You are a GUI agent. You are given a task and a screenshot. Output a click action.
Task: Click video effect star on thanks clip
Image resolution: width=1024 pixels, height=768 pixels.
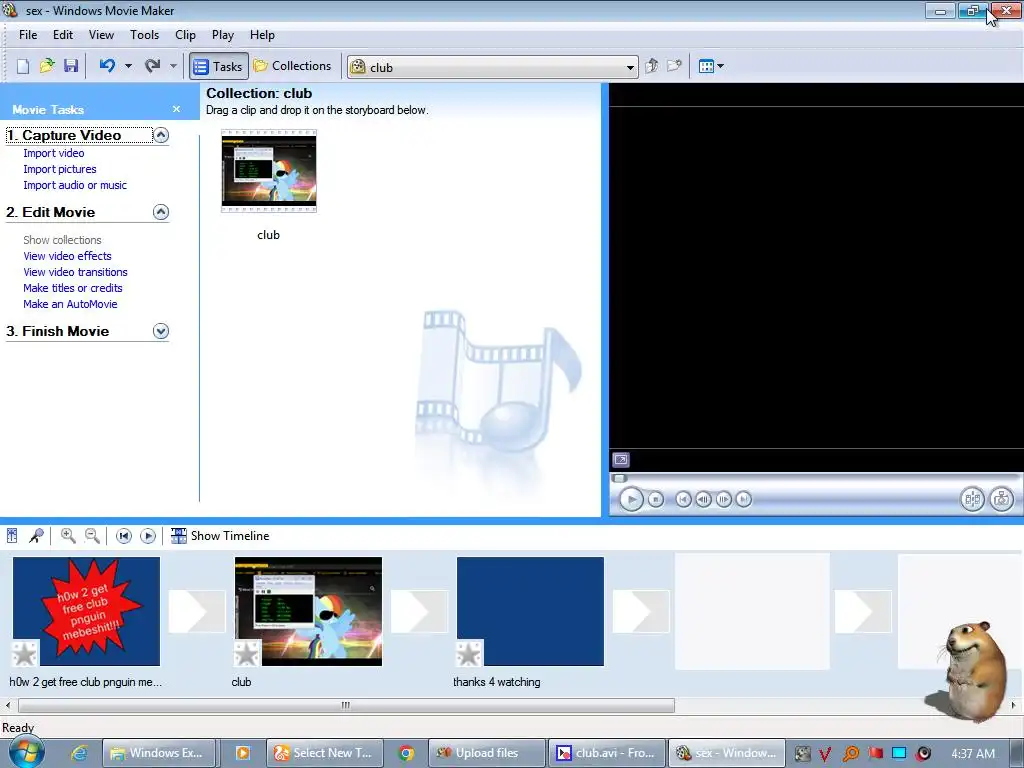coord(470,653)
